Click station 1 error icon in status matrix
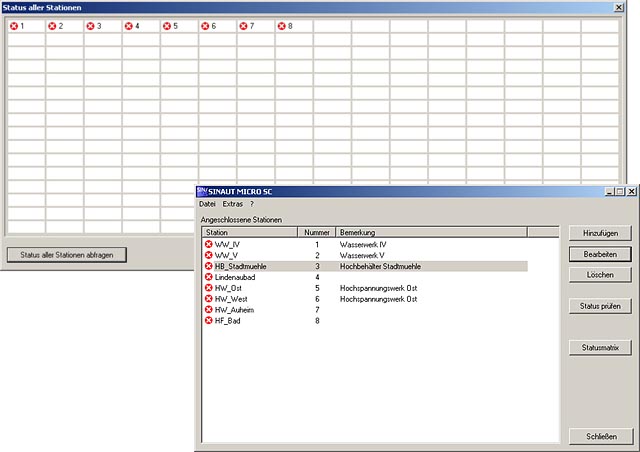This screenshot has width=640, height=452. pos(14,25)
